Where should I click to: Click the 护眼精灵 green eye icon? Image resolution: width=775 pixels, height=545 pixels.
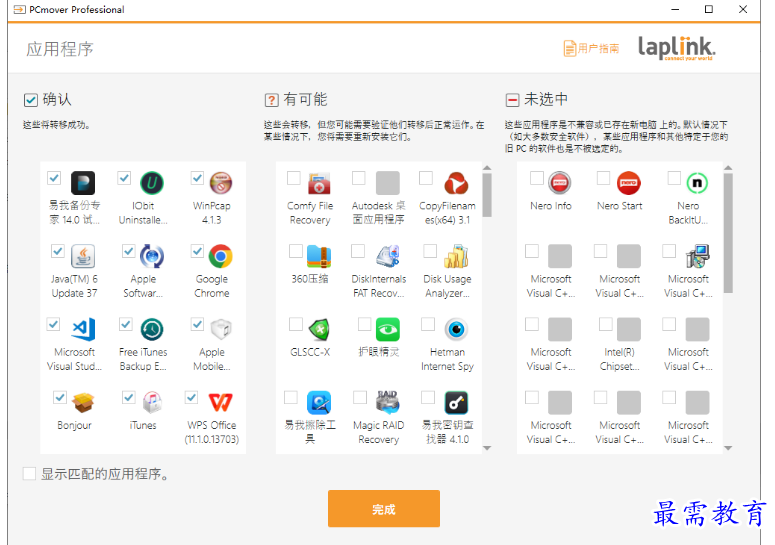click(x=388, y=330)
